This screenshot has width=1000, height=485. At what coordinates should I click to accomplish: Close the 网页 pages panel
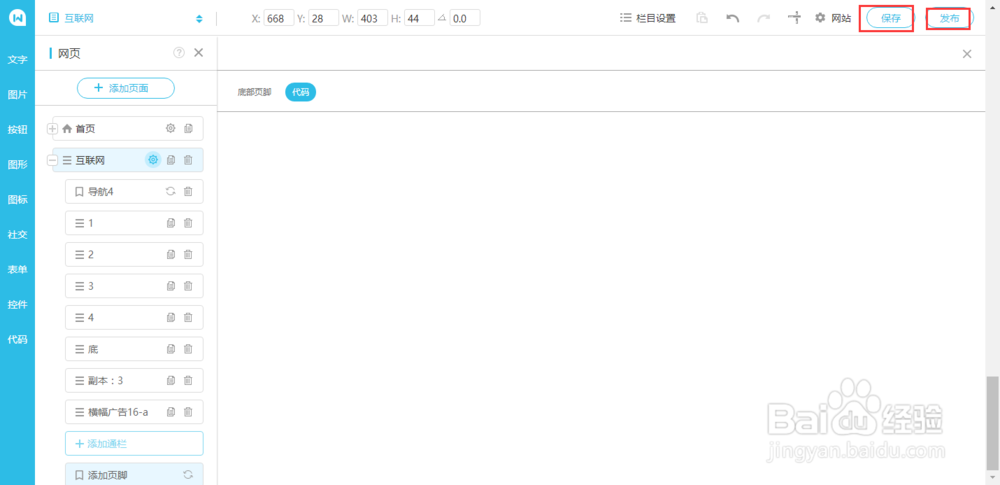pos(198,53)
